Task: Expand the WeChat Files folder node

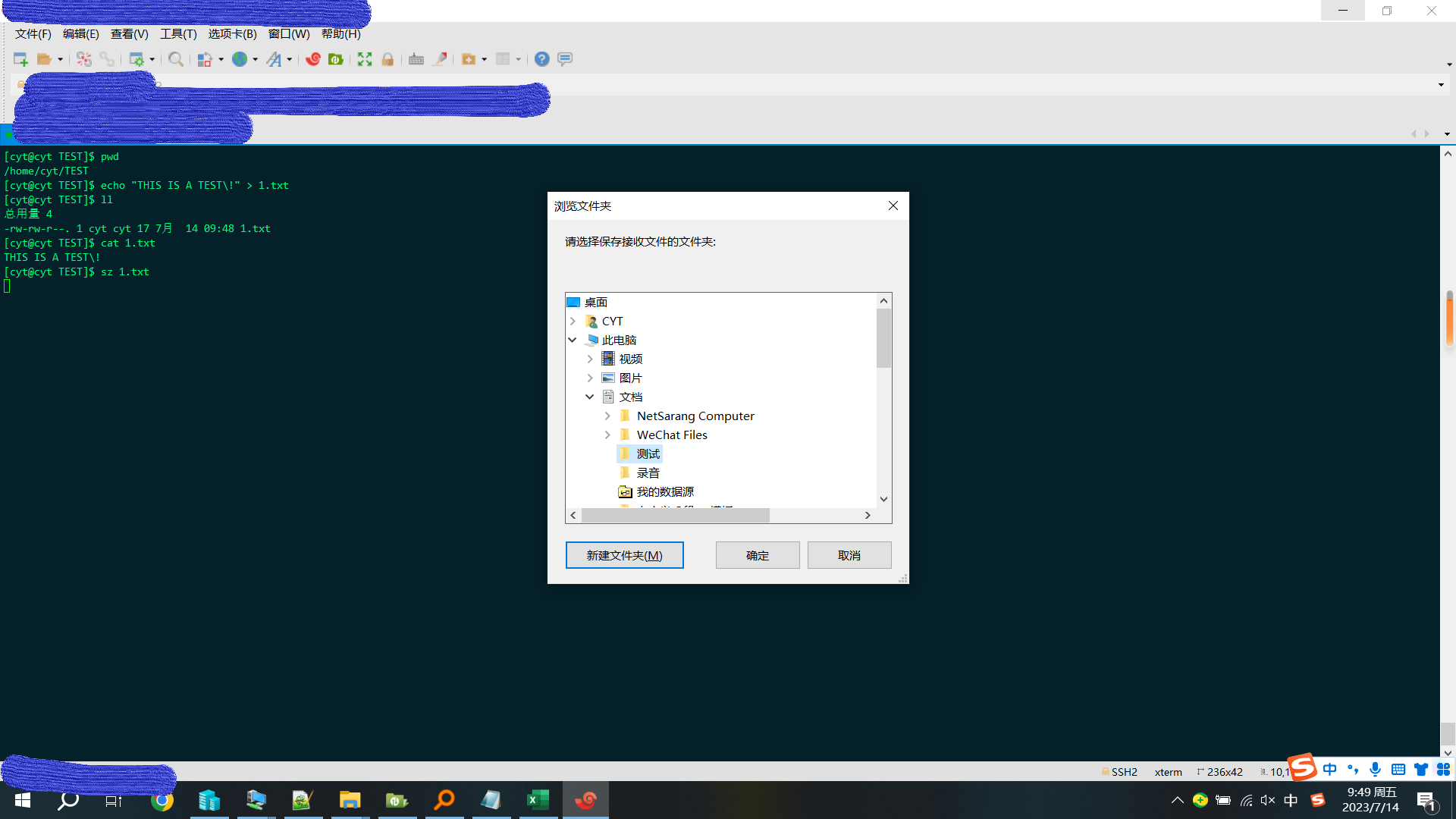Action: pos(607,435)
